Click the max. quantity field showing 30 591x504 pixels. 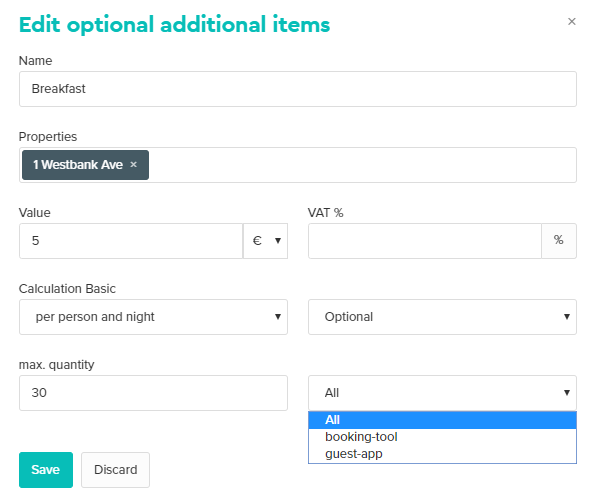(153, 393)
